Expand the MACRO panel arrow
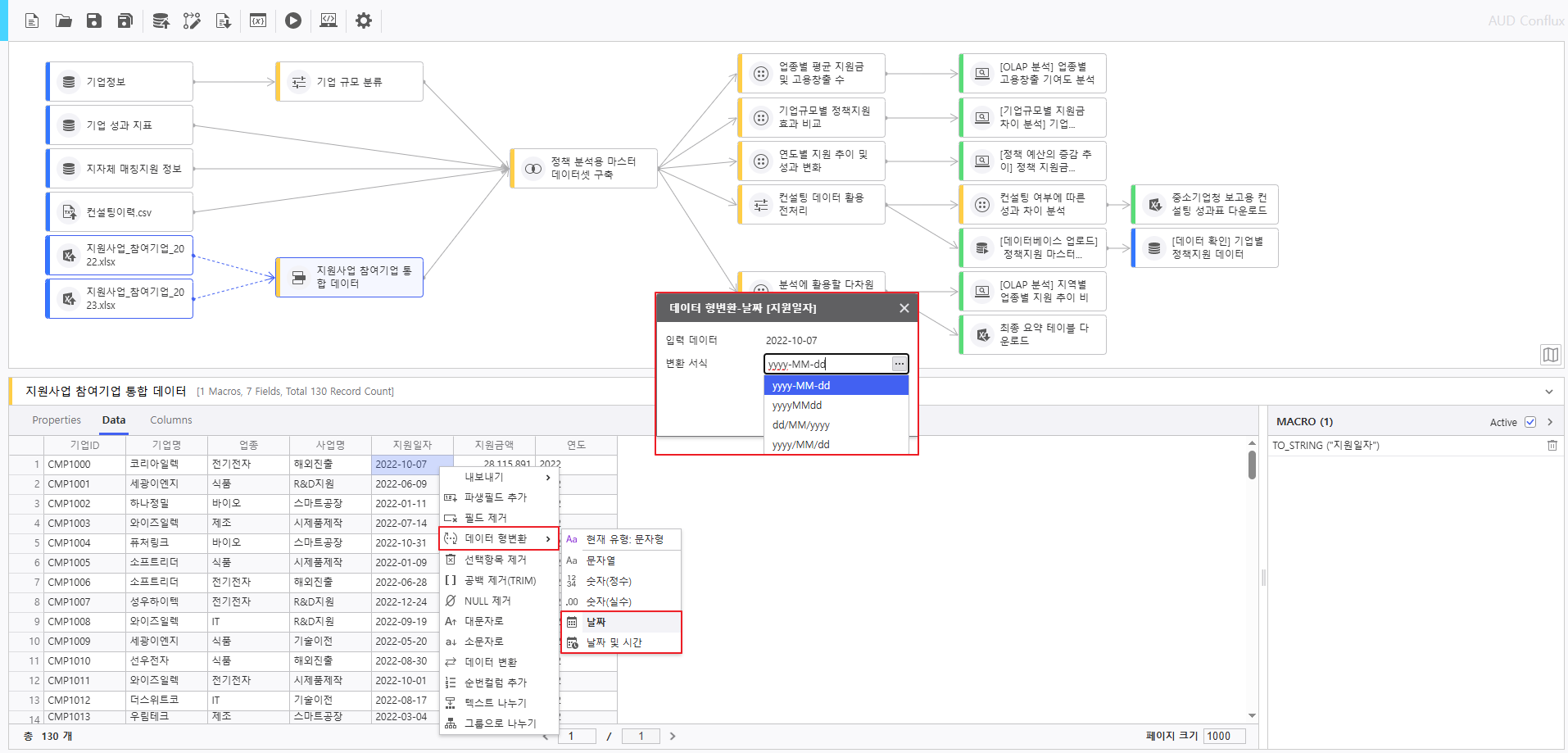Screen dimensions: 1568x753 pos(1550,422)
